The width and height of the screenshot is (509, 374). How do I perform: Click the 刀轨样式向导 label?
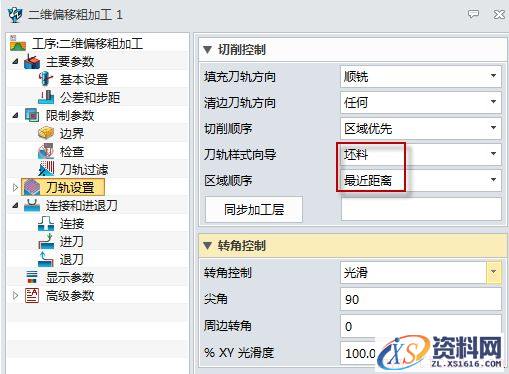240,155
